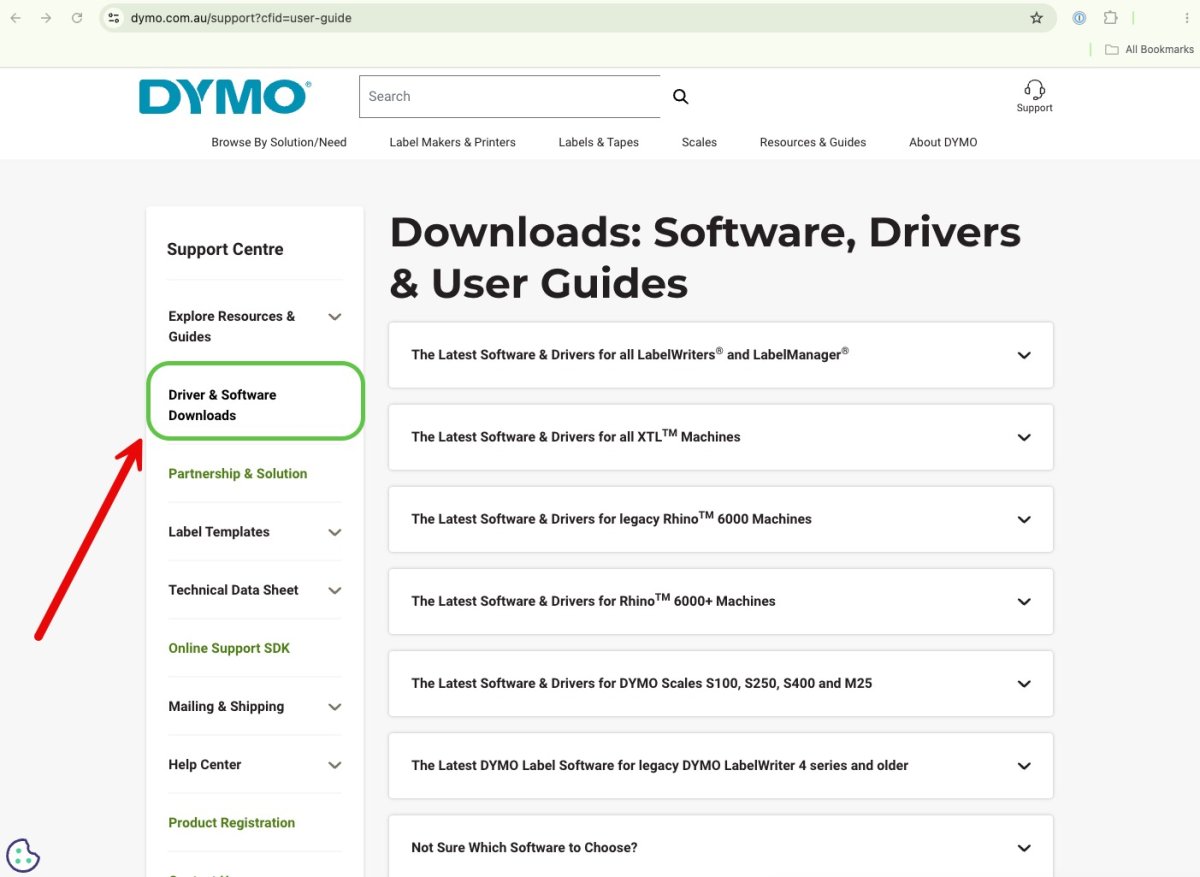The height and width of the screenshot is (877, 1200).
Task: Open the All Bookmarks folder
Action: point(1149,49)
